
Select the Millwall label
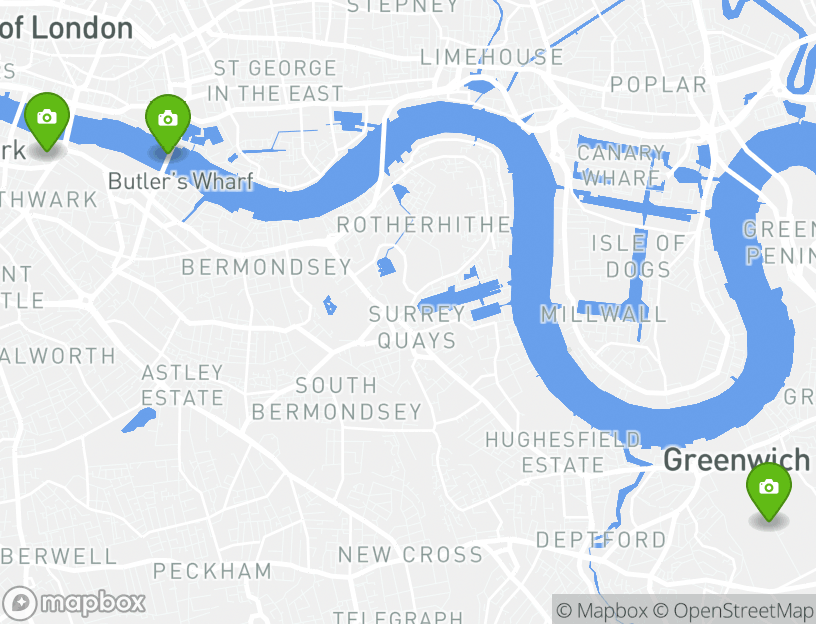604,314
